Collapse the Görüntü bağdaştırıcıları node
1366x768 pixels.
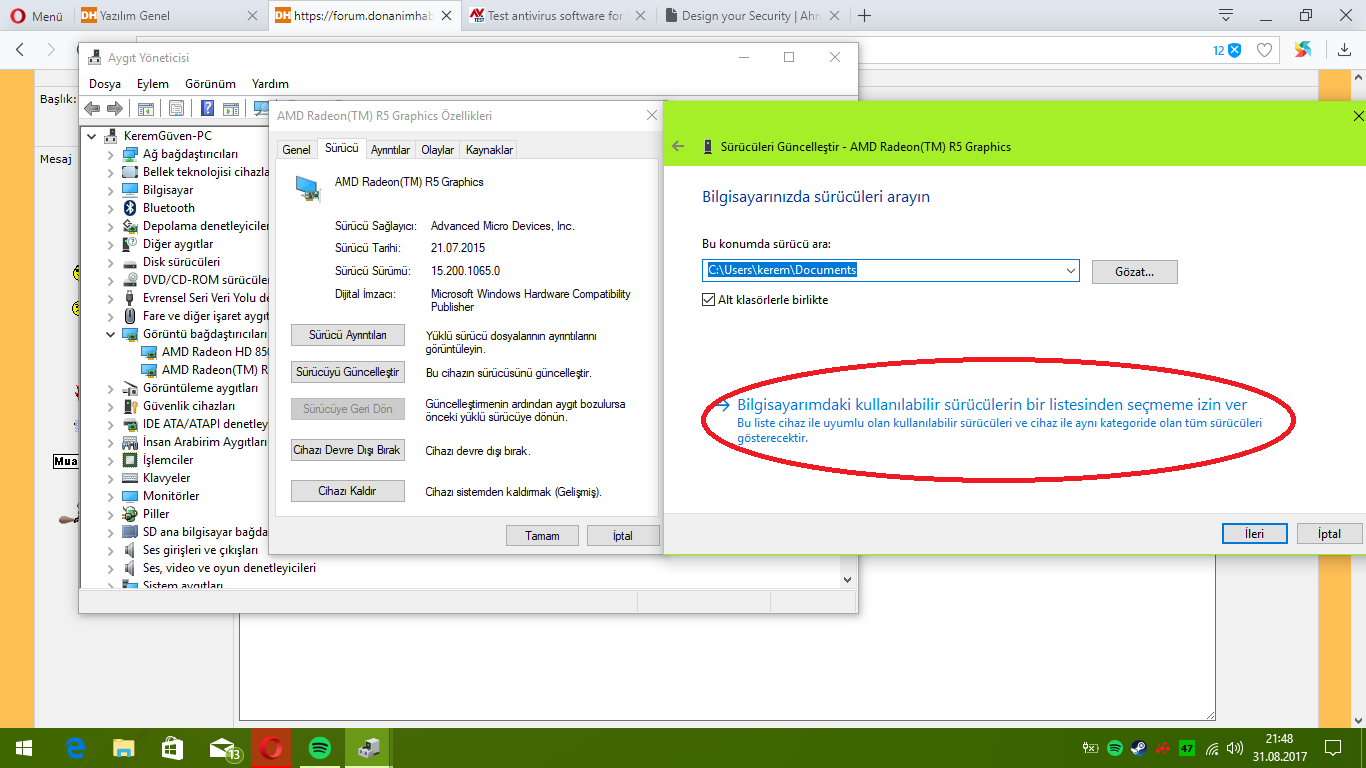pos(111,334)
